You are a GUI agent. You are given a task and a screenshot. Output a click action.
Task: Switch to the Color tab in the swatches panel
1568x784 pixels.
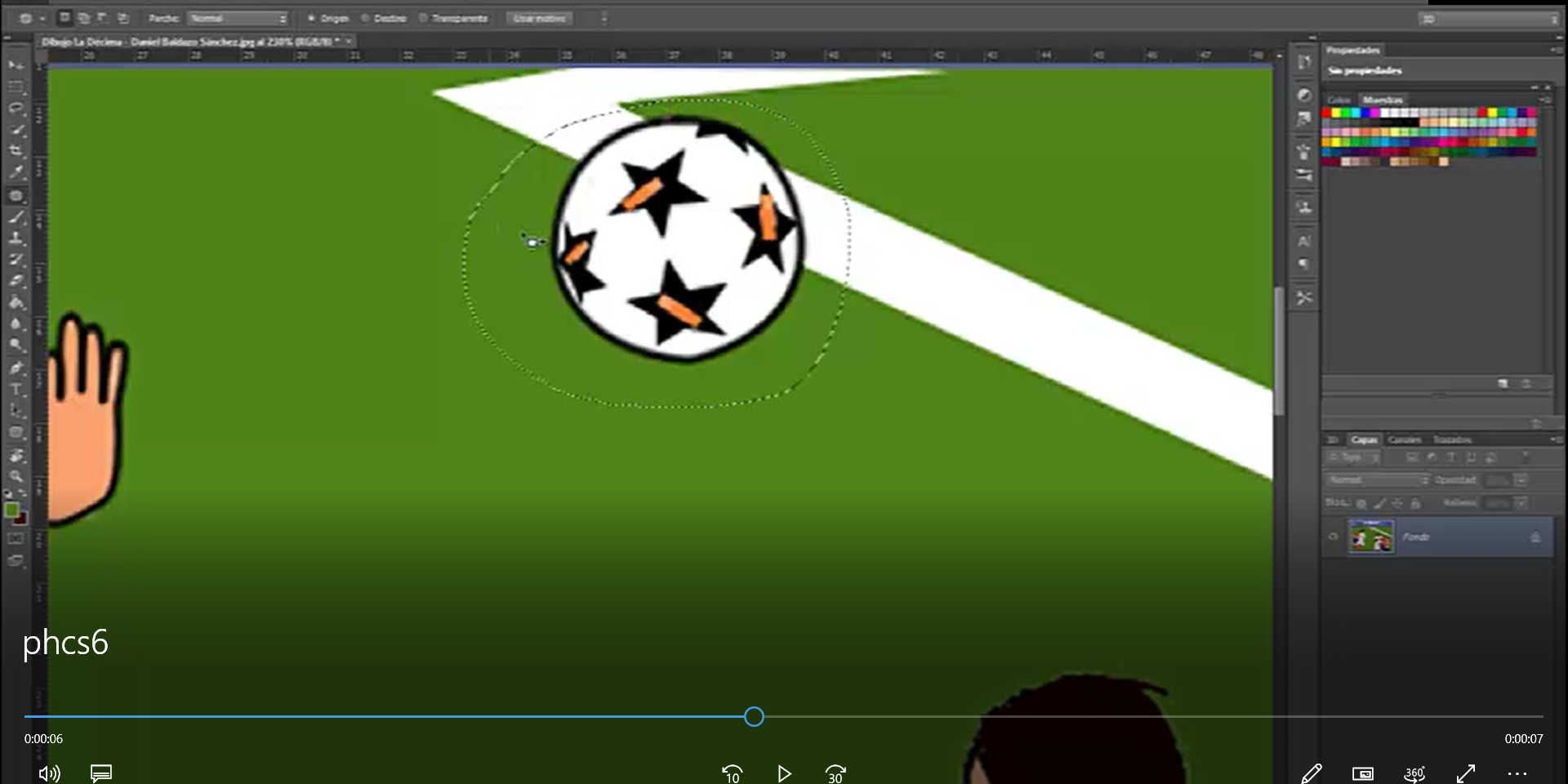pyautogui.click(x=1340, y=99)
